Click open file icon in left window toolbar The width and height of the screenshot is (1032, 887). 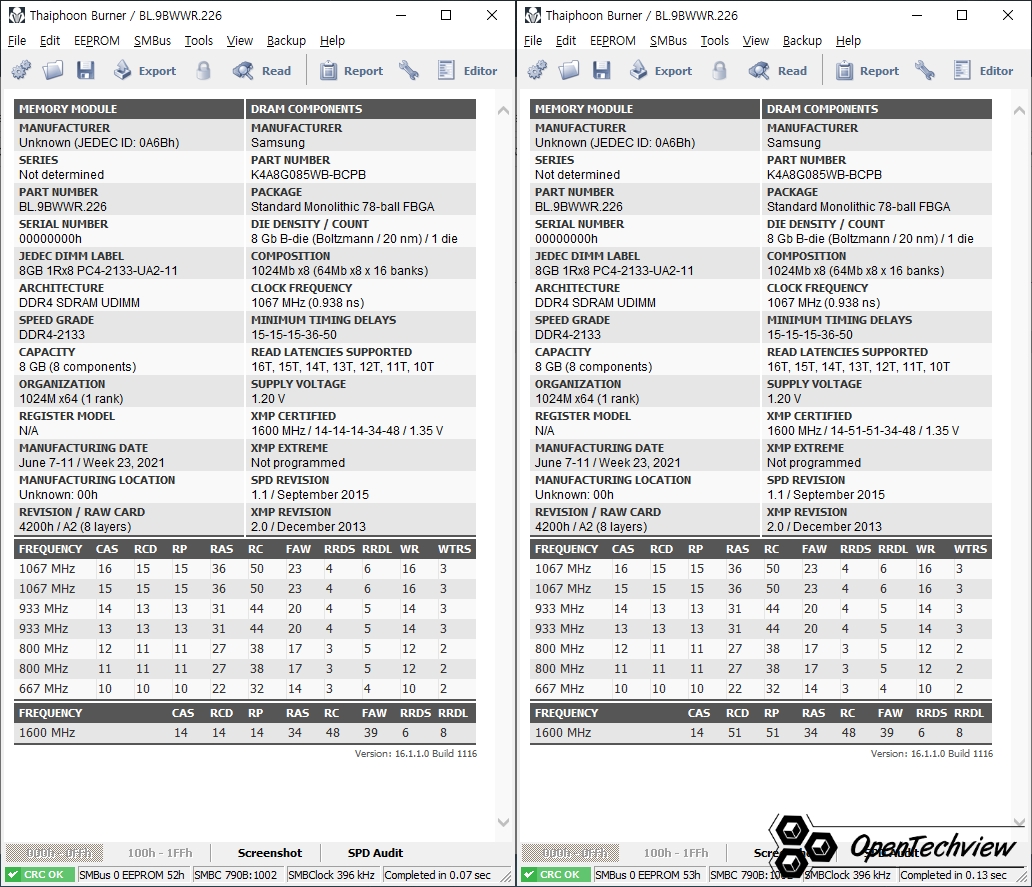53,70
